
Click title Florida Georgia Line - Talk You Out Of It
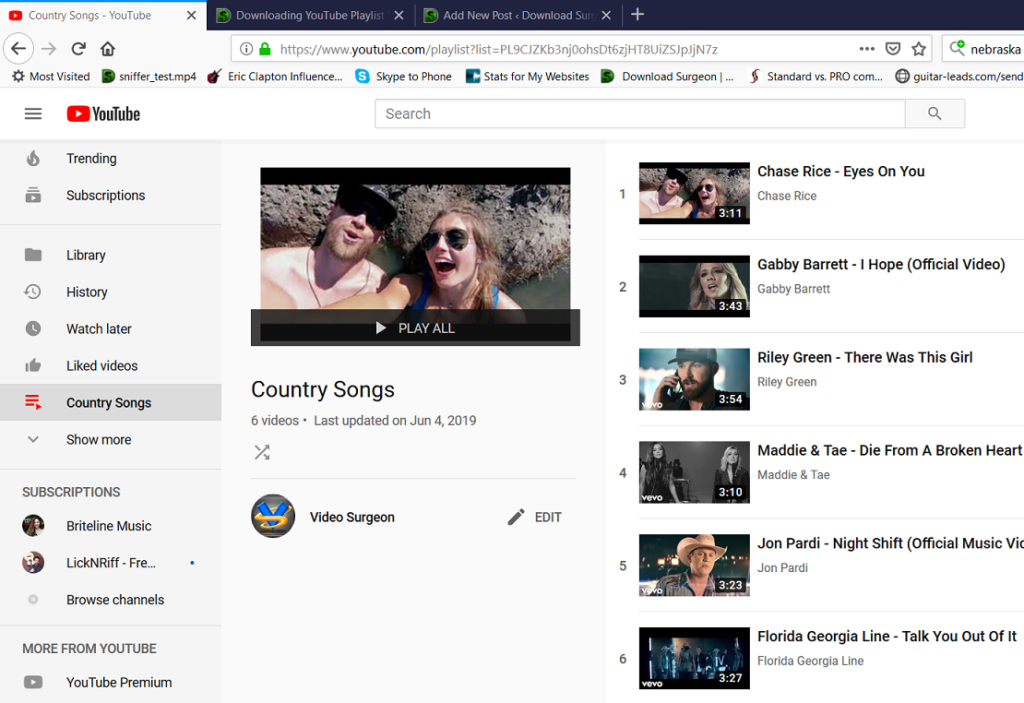coord(887,636)
